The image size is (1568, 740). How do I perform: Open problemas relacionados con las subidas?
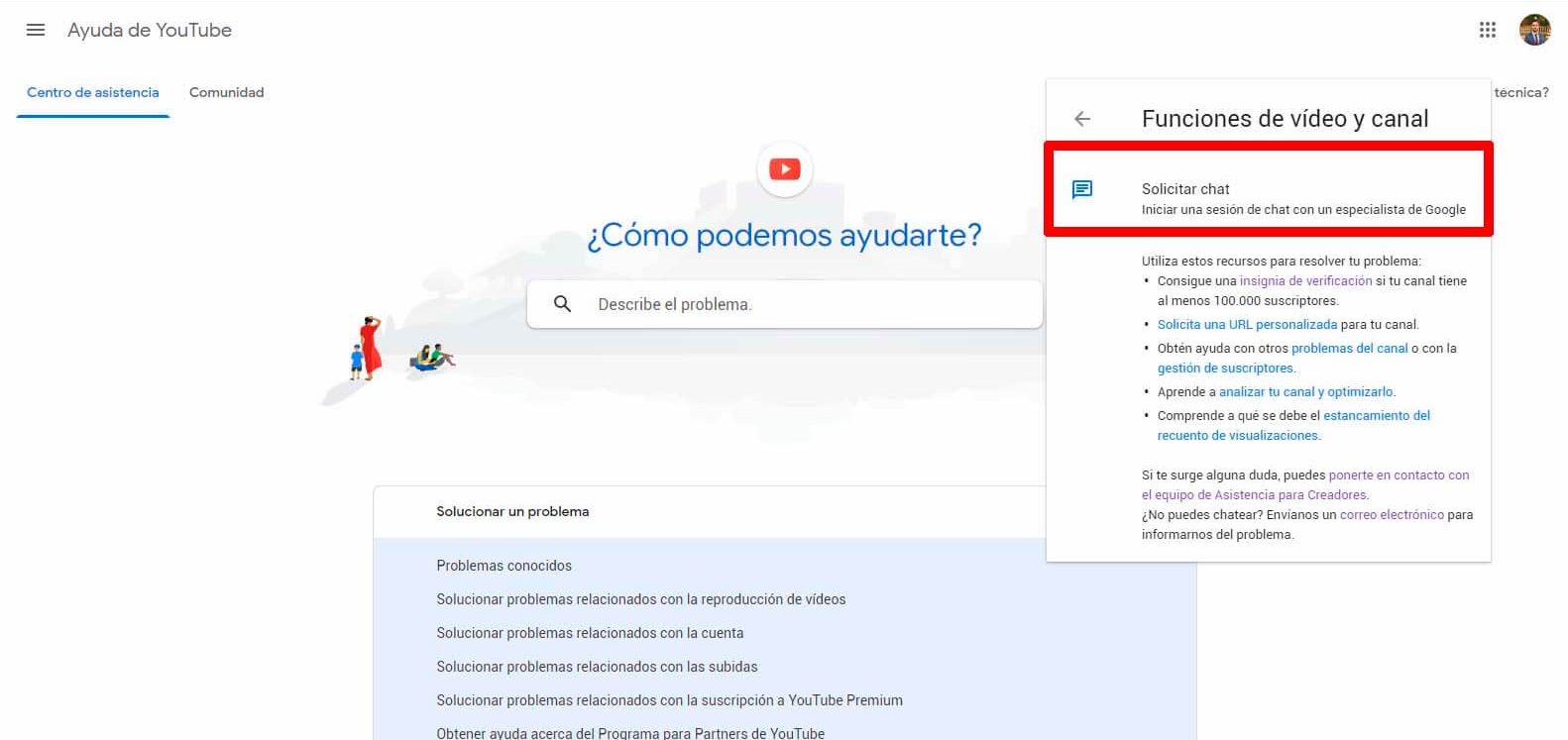[x=597, y=667]
